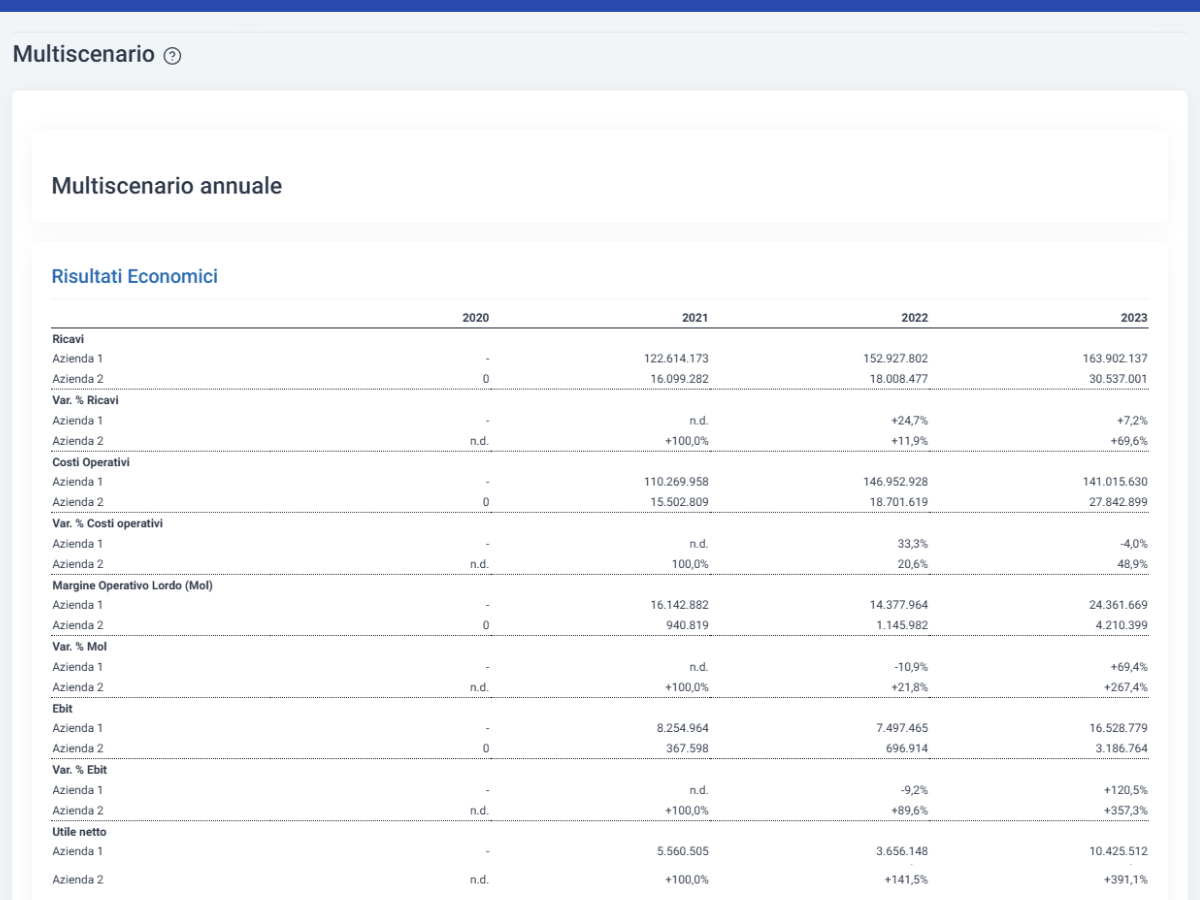
Task: Click the 20,6% cost variation cell
Action: point(912,564)
